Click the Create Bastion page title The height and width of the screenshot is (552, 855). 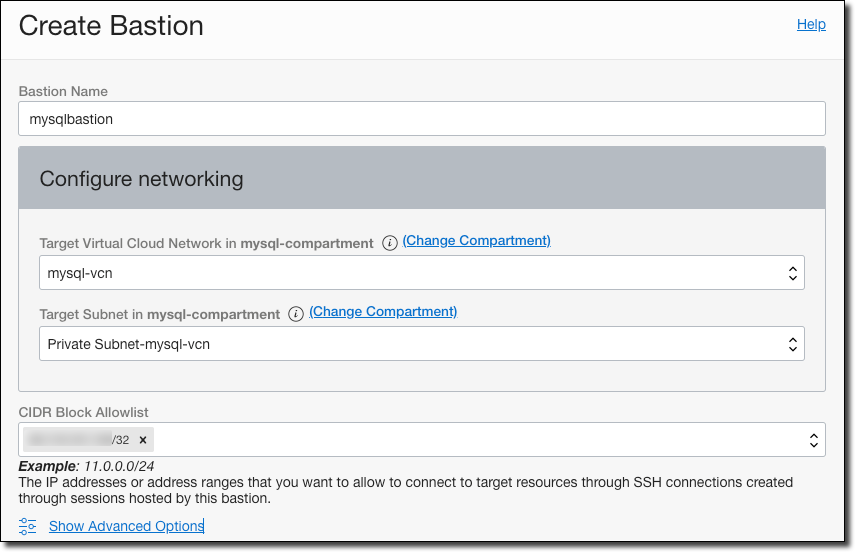[111, 26]
